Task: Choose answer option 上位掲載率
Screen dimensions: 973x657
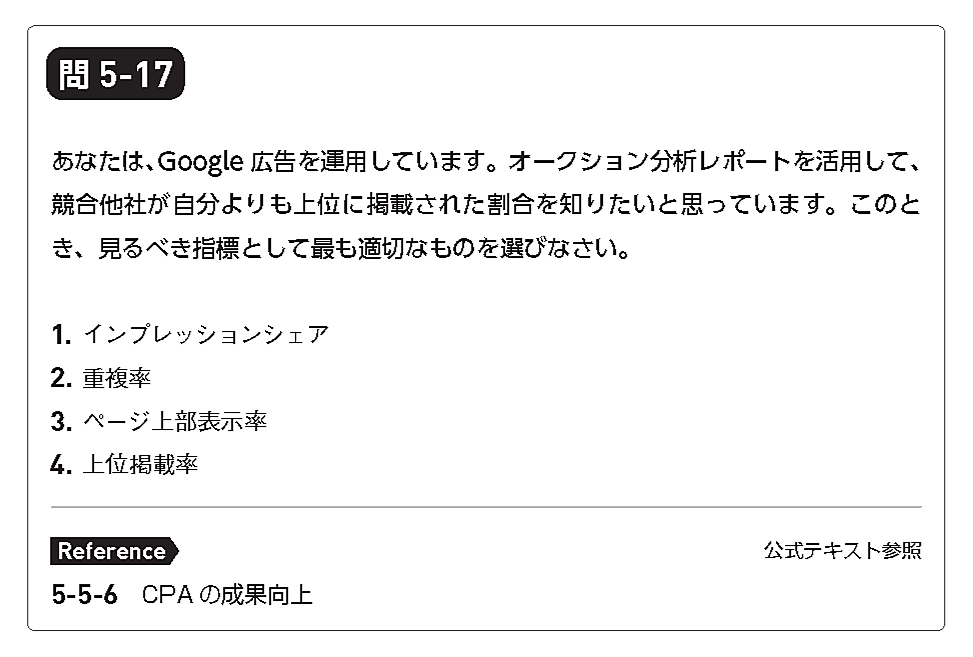Action: (x=139, y=465)
